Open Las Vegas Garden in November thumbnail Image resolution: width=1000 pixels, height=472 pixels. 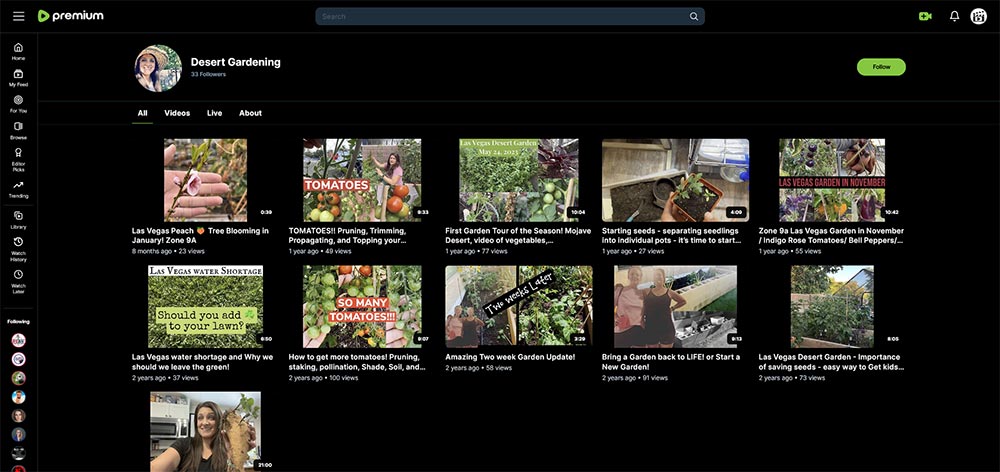[832, 180]
